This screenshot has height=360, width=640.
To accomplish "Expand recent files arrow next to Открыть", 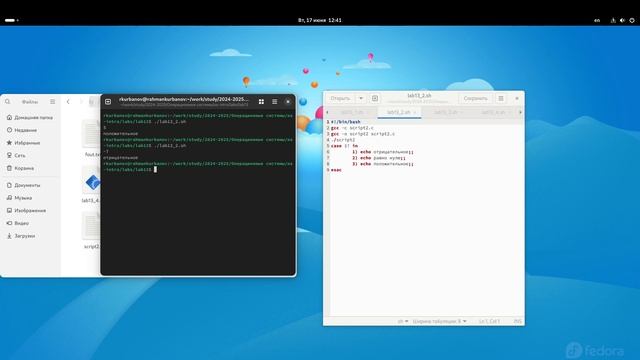I will tap(361, 98).
